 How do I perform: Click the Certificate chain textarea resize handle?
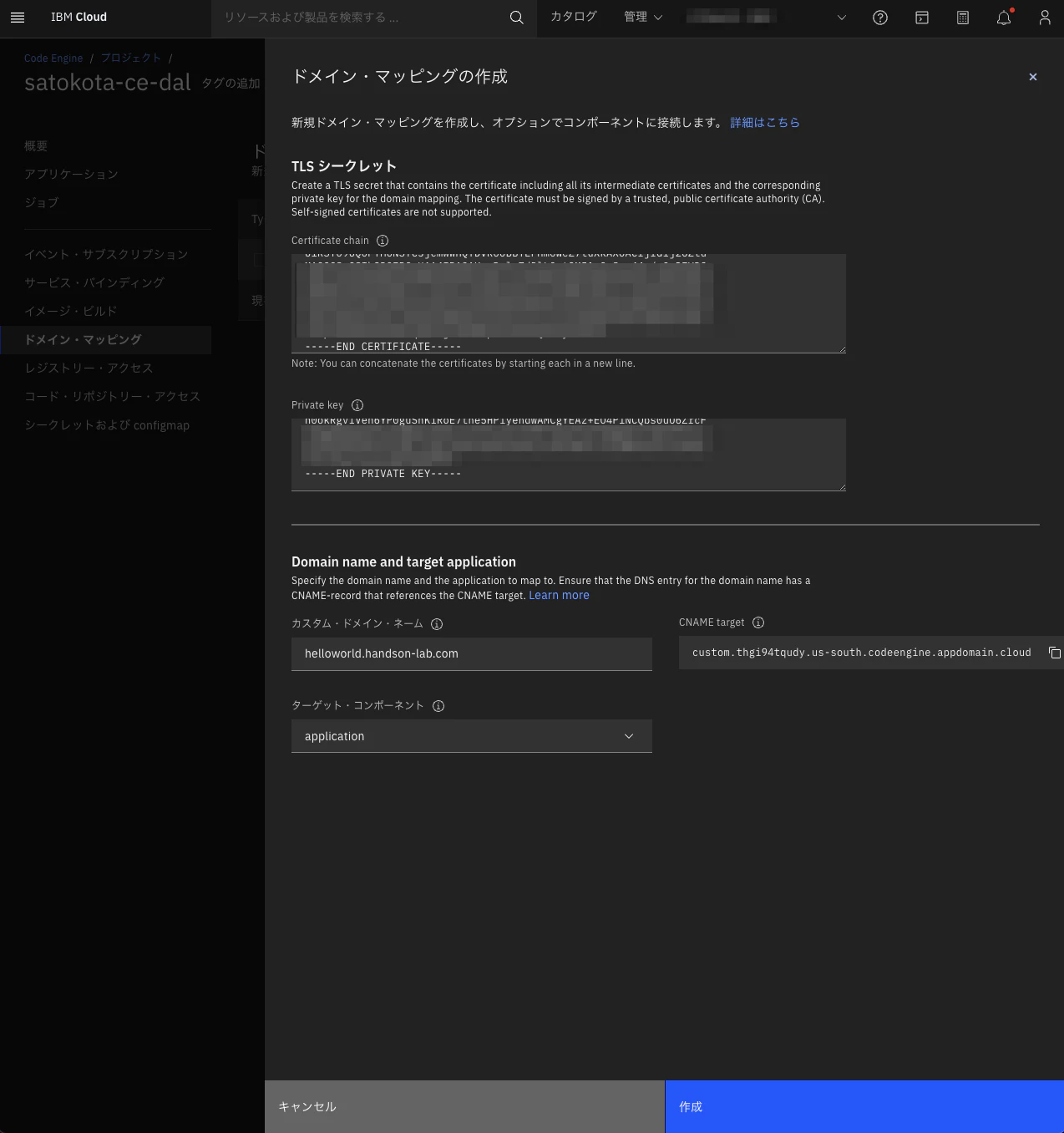(842, 349)
